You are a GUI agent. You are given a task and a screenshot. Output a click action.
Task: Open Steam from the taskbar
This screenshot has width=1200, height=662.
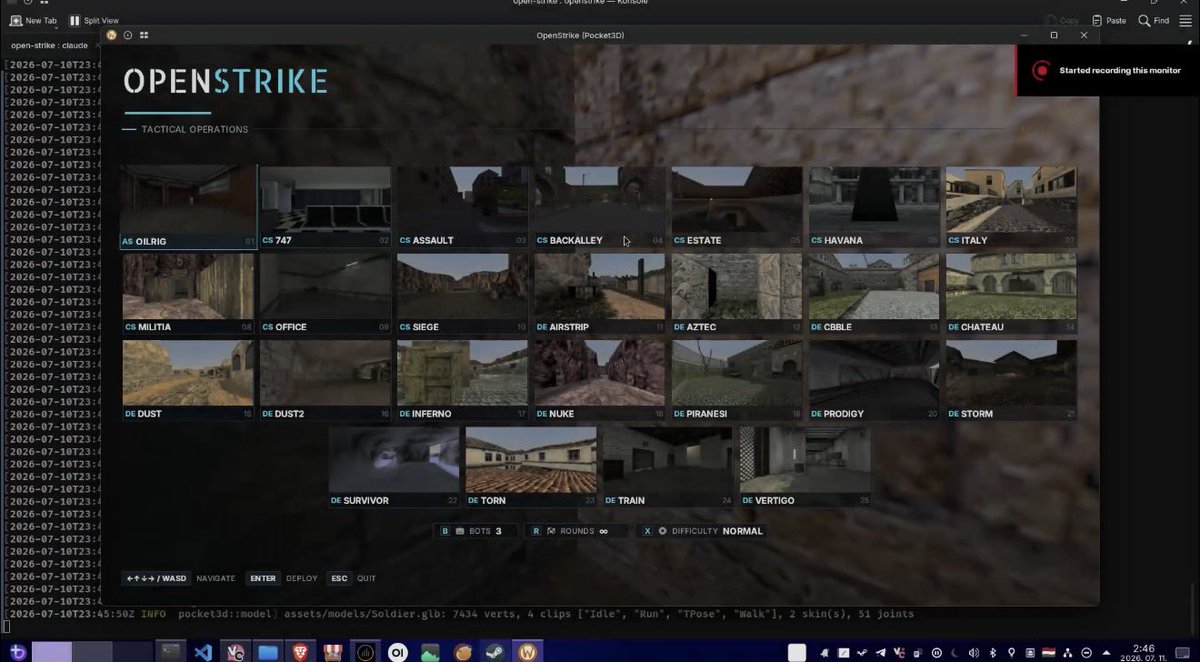495,652
